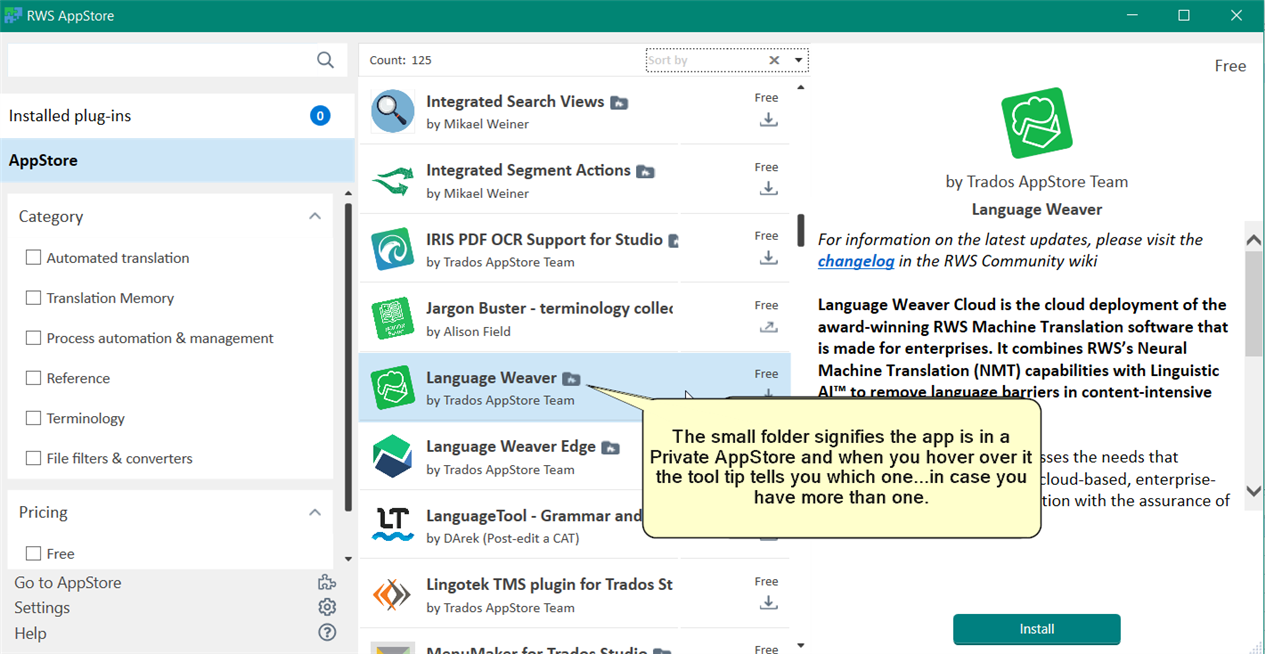Click private folder icon beside Language Weaver Edge
This screenshot has height=654, width=1265.
tap(610, 447)
